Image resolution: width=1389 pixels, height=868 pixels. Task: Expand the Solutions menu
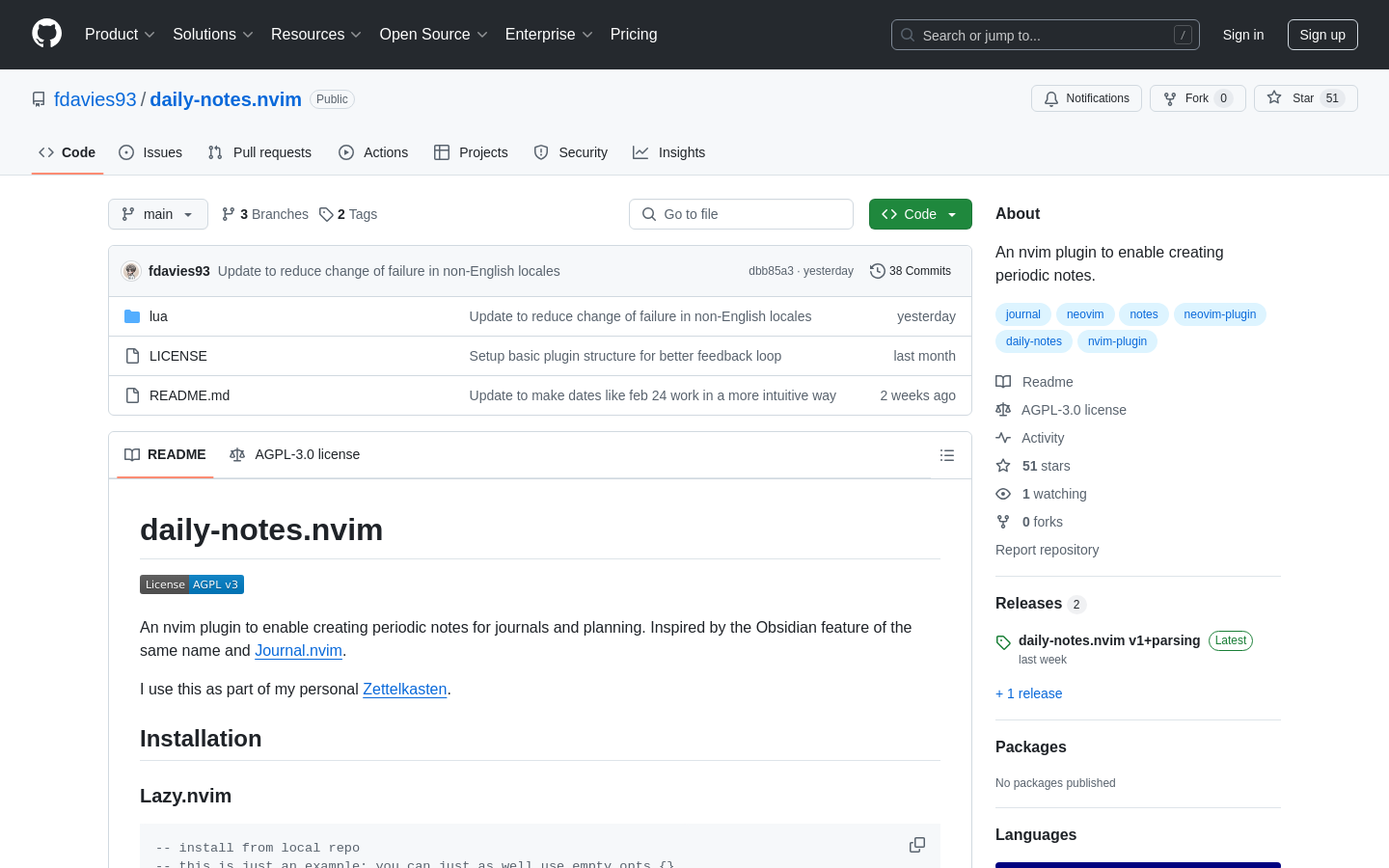(x=213, y=35)
